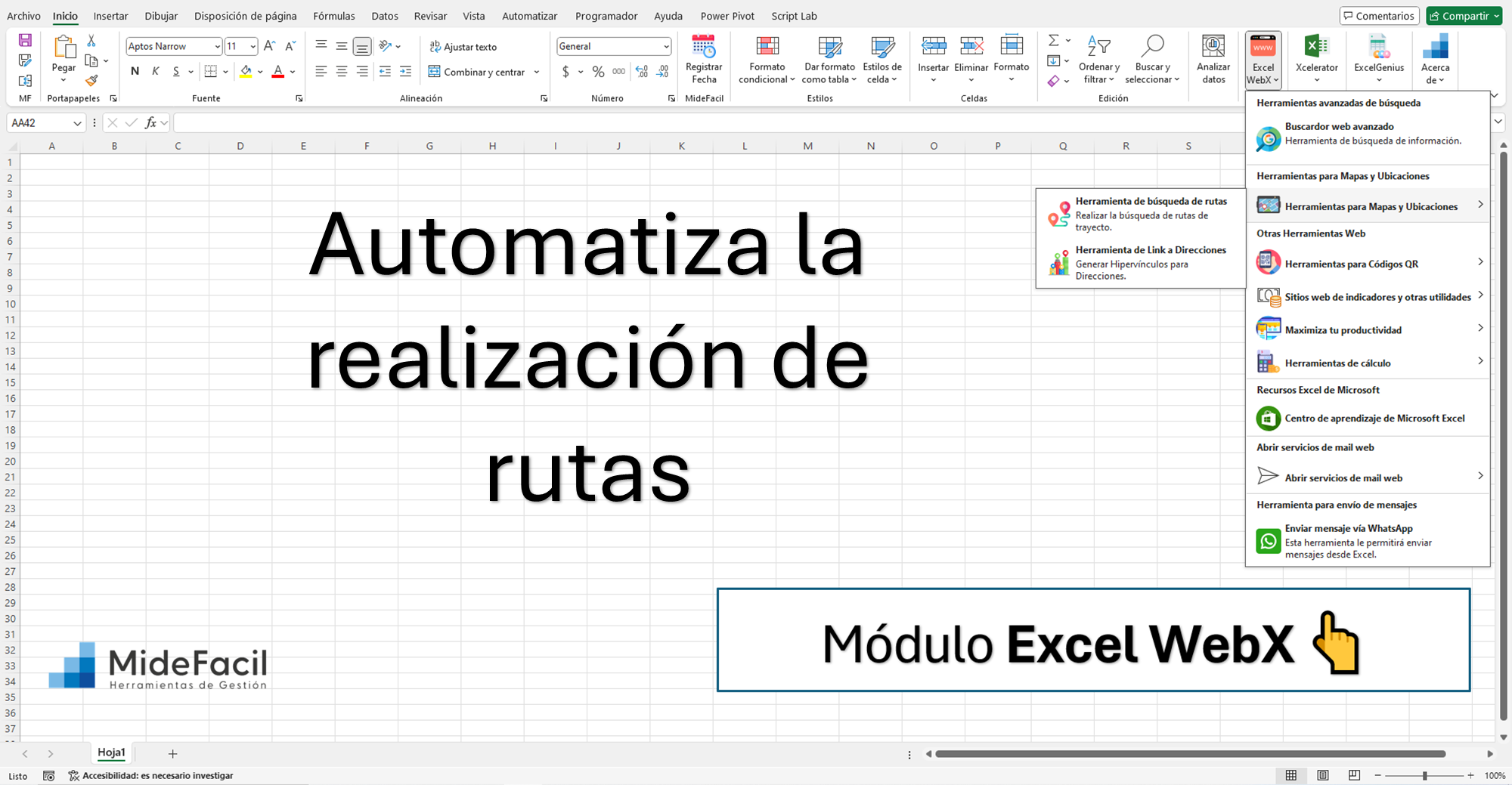
Task: Click the zoom out minus button
Action: [x=1377, y=776]
